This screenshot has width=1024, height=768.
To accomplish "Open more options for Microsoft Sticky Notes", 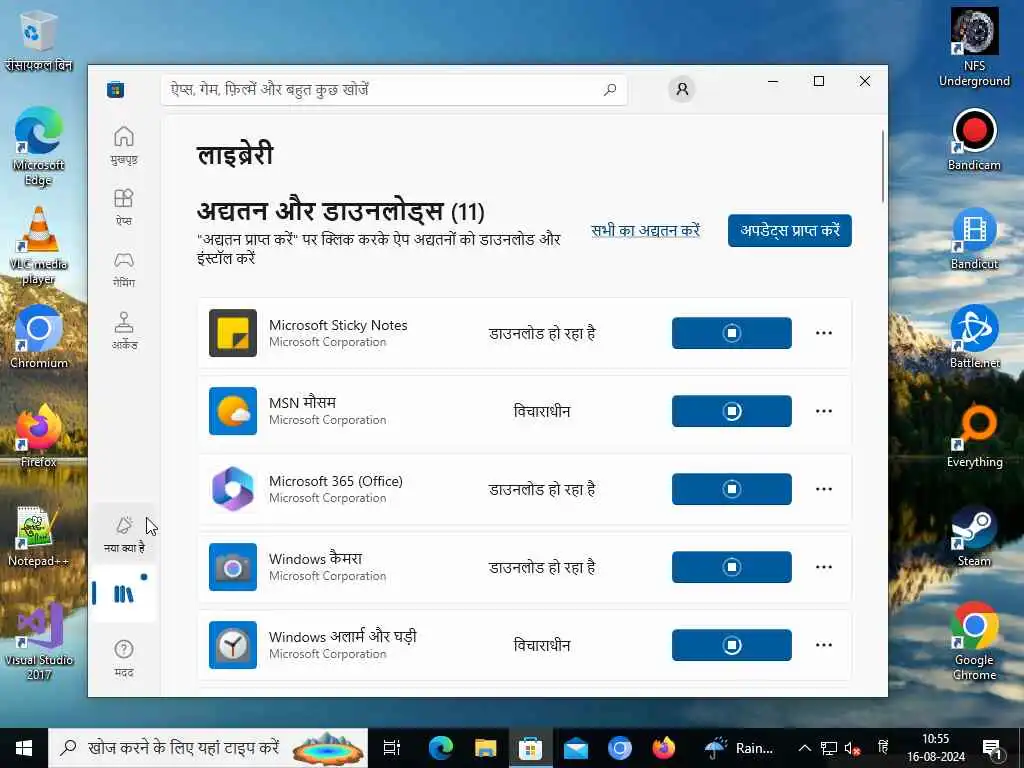I will 824,333.
